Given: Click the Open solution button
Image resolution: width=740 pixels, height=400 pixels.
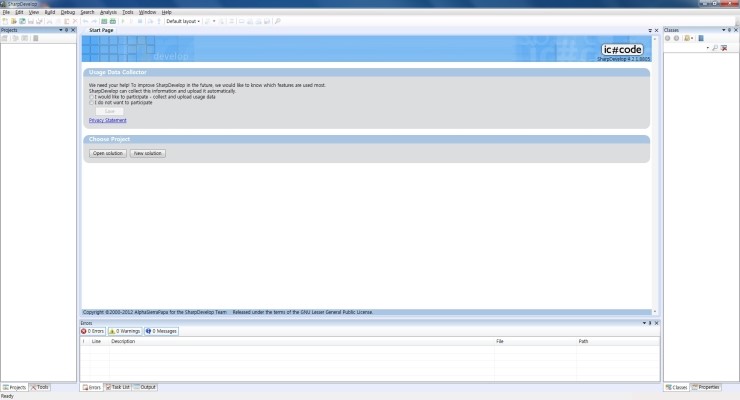Looking at the screenshot, I should (x=108, y=153).
